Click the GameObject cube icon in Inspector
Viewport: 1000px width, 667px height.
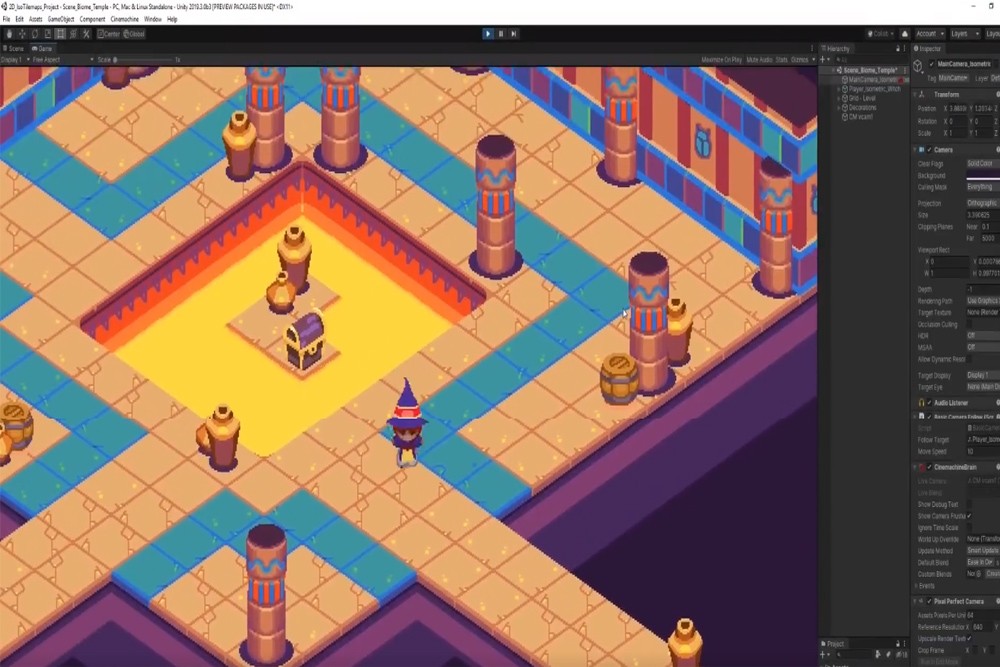pyautogui.click(x=918, y=66)
